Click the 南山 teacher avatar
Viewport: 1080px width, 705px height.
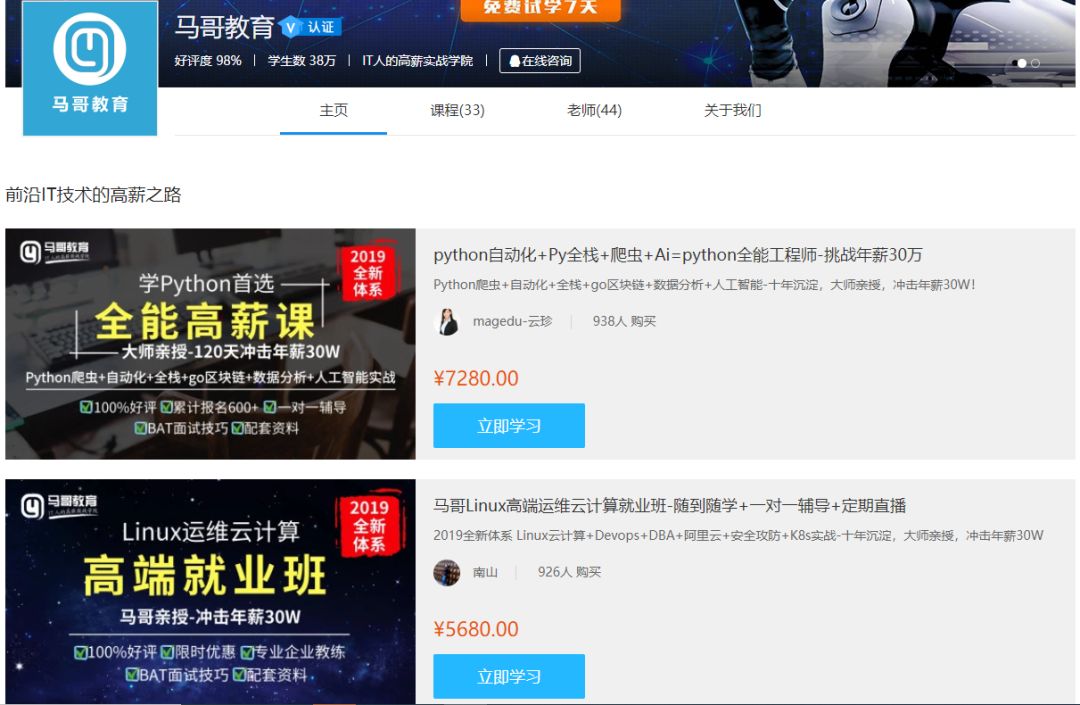(447, 572)
